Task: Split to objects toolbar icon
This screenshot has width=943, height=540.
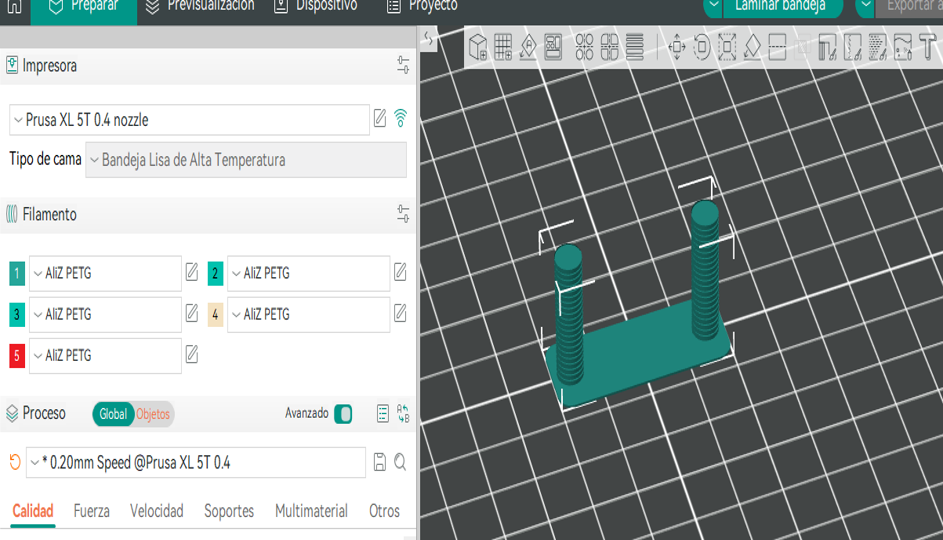Action: 585,47
